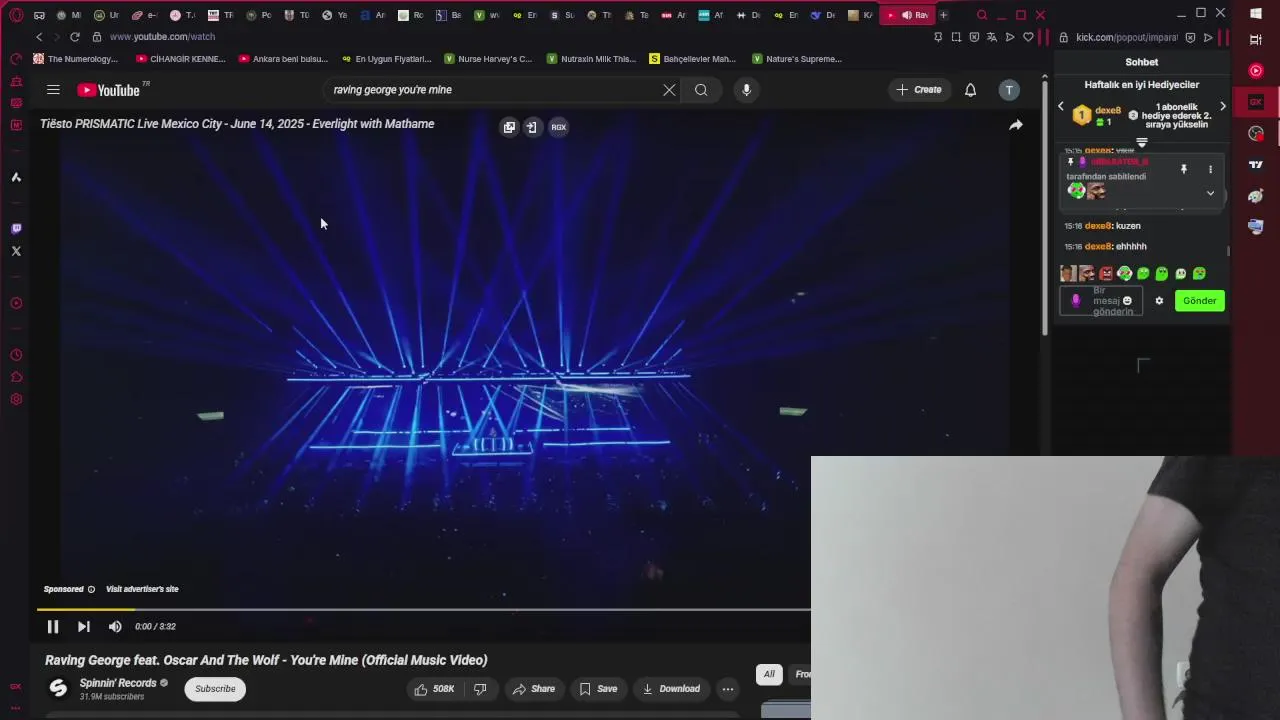The width and height of the screenshot is (1280, 720).
Task: Share the sponsored video via arrow icon
Action: coord(1016,125)
